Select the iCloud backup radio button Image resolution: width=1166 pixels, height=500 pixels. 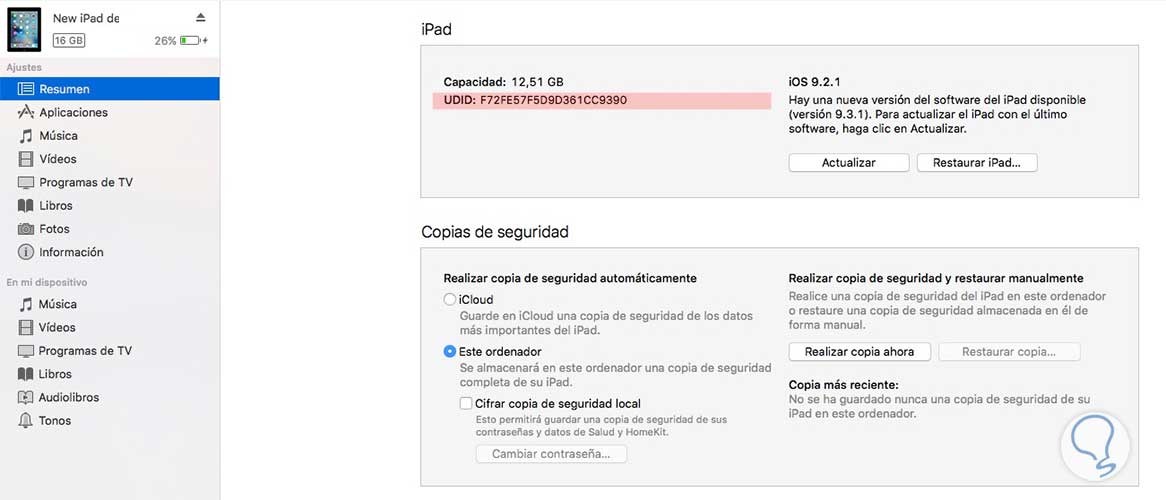[450, 300]
